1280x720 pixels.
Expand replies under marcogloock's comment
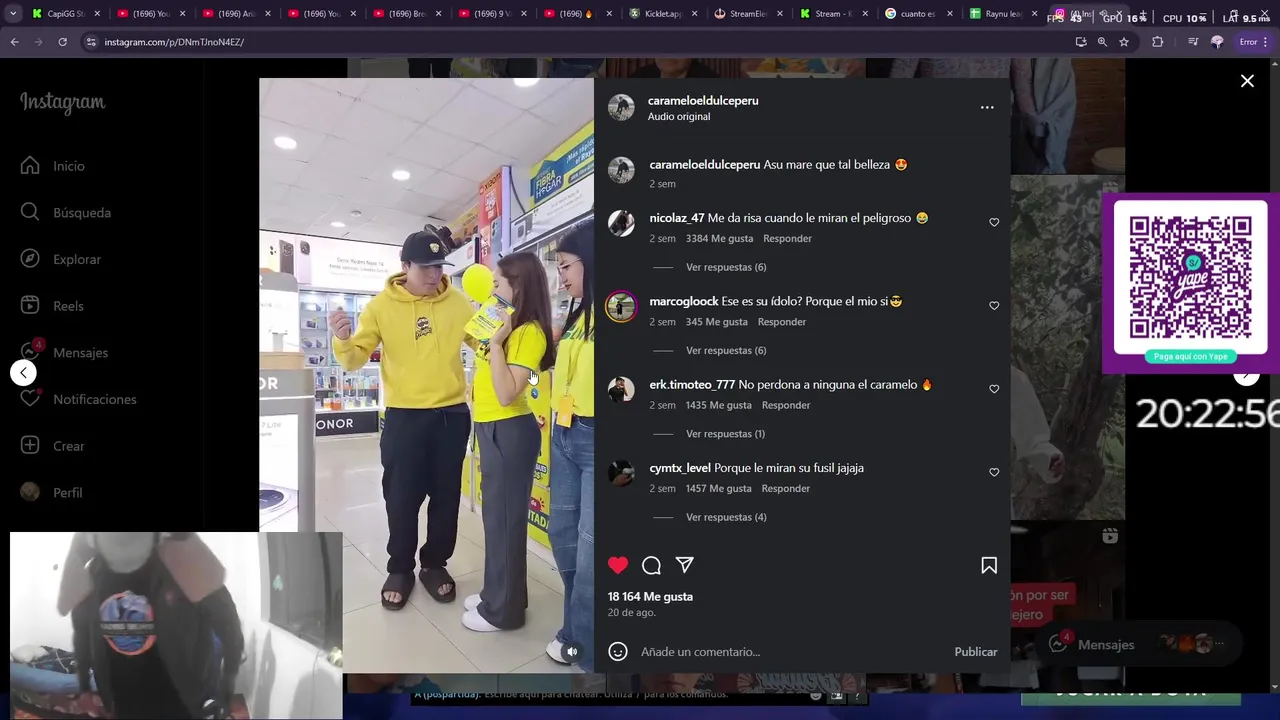click(x=726, y=350)
